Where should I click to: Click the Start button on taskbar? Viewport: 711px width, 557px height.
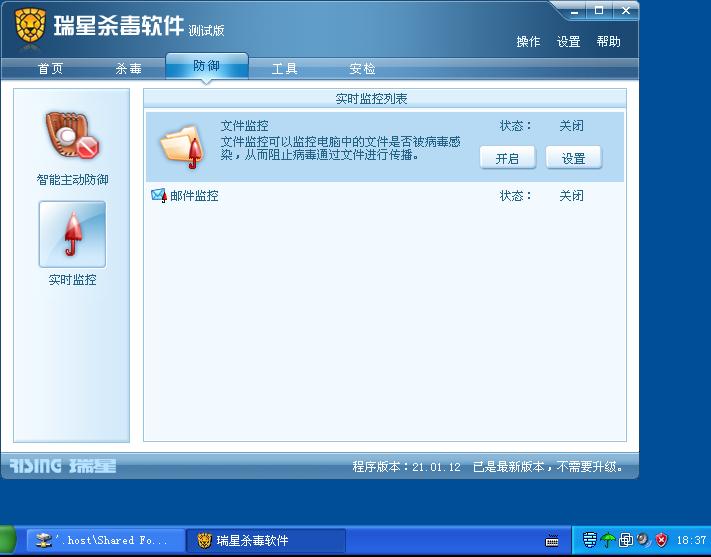click(x=8, y=540)
